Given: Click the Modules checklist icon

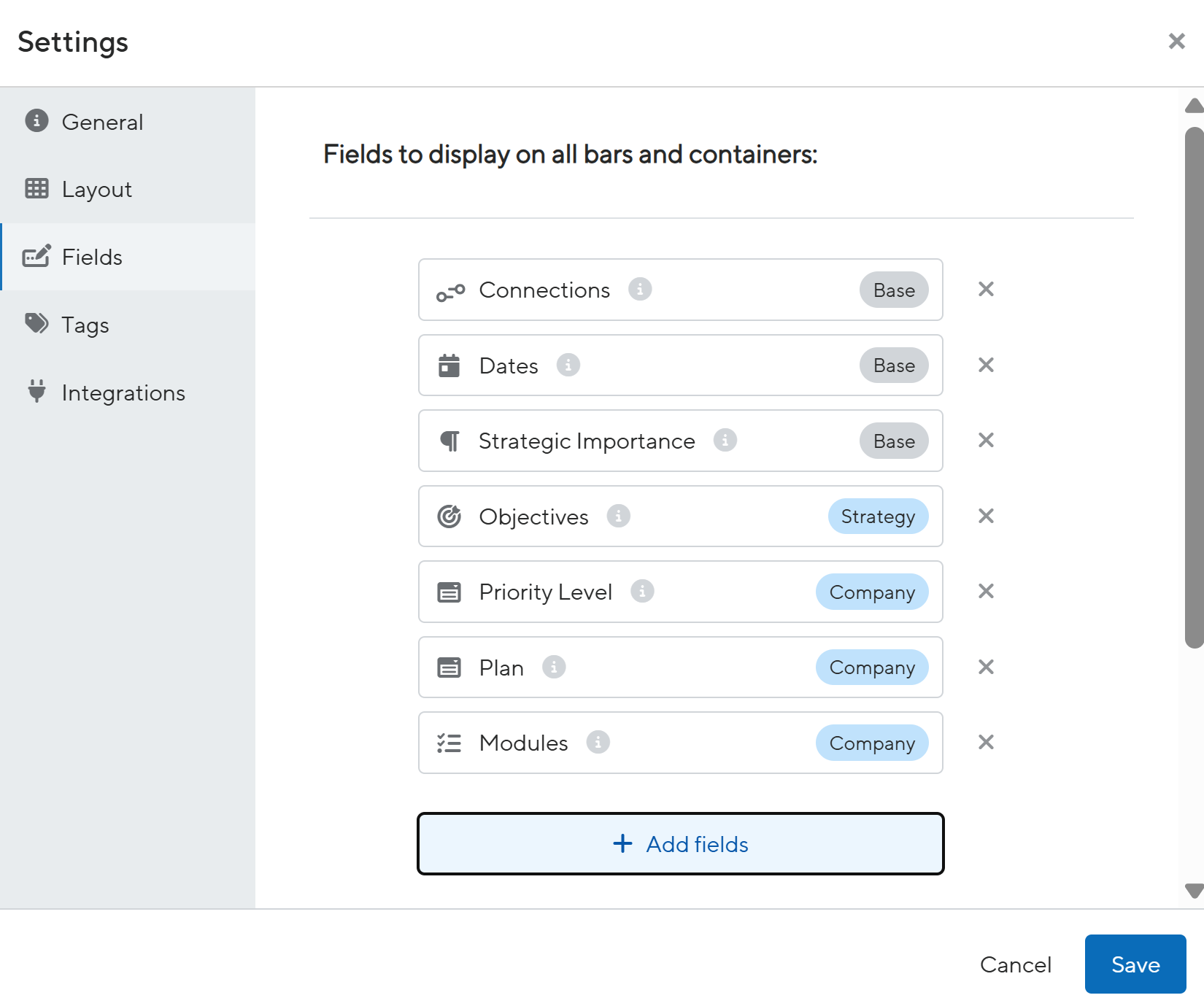Looking at the screenshot, I should pos(449,743).
